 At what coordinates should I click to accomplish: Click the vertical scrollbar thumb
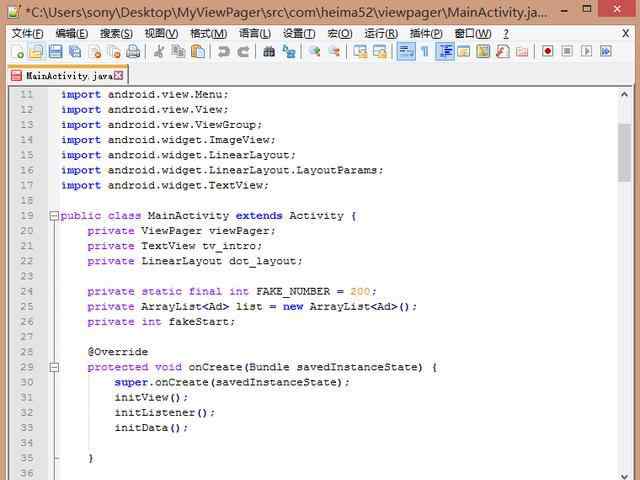[x=624, y=152]
